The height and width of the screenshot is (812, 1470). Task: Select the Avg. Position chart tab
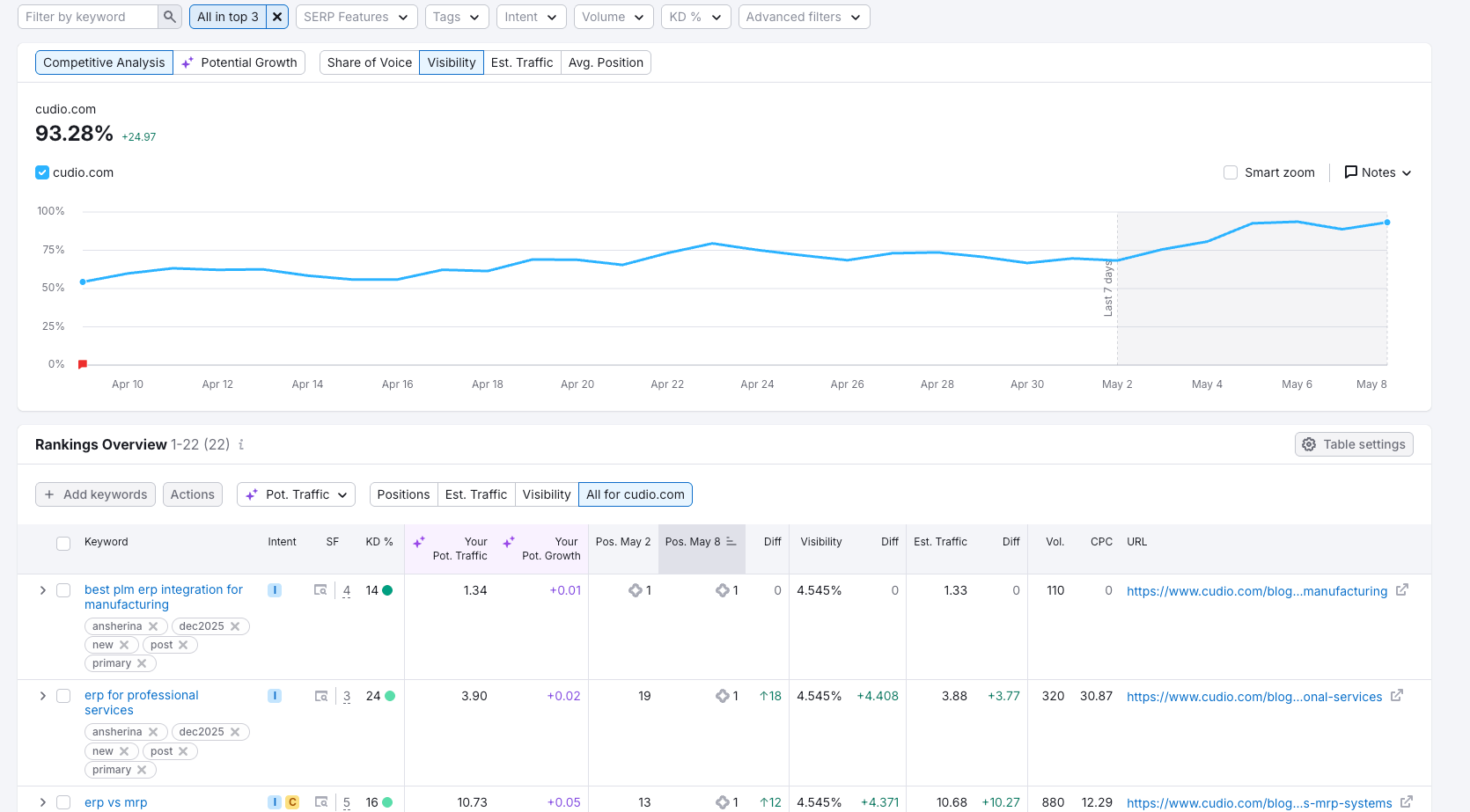[606, 62]
